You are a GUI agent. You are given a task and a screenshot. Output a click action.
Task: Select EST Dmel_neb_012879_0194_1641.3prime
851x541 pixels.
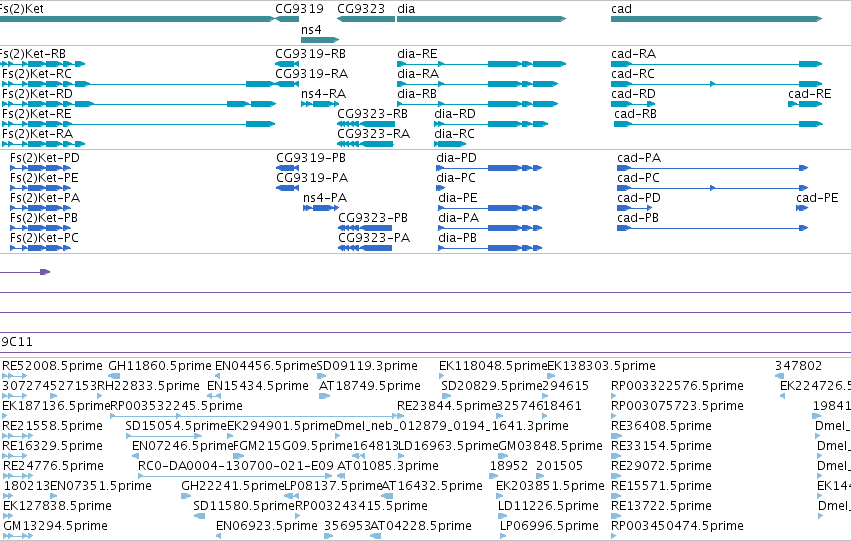click(452, 425)
